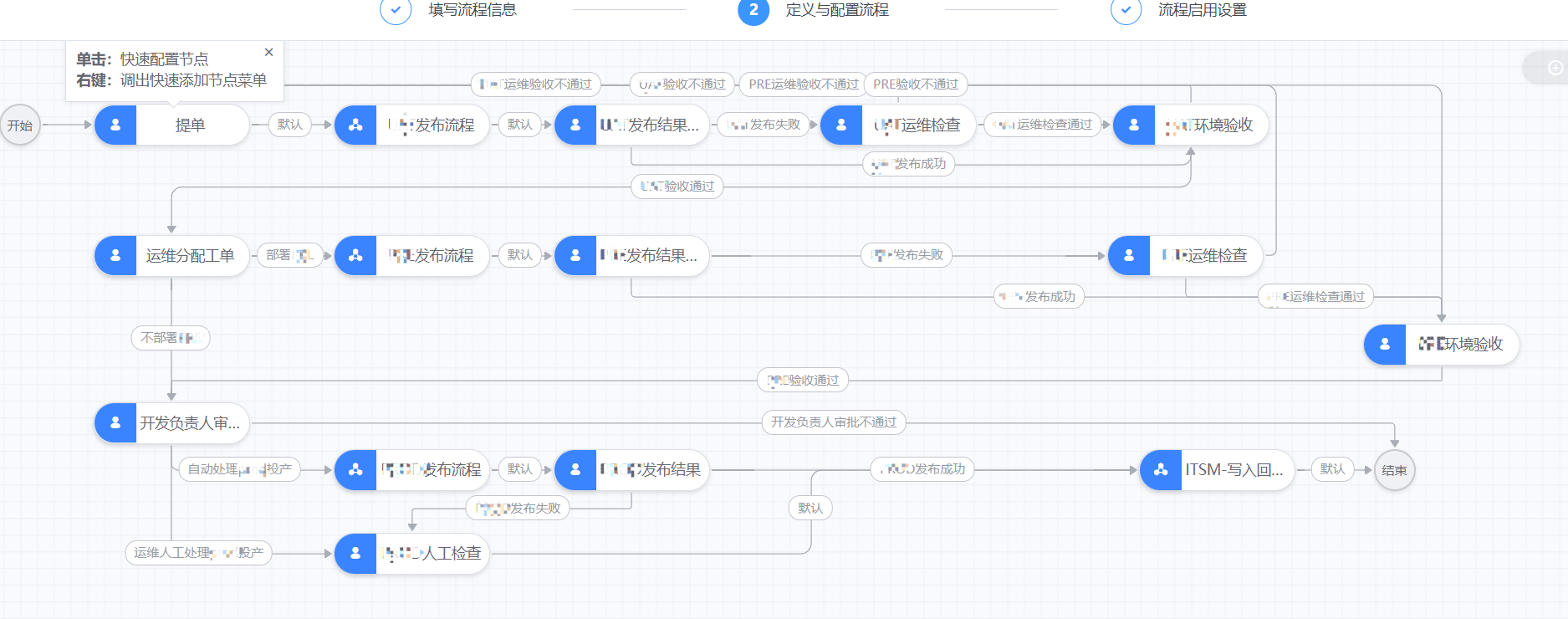This screenshot has height=619, width=1568.
Task: Select 发布成功 label below second-row 发布失败
Action: tap(1039, 297)
